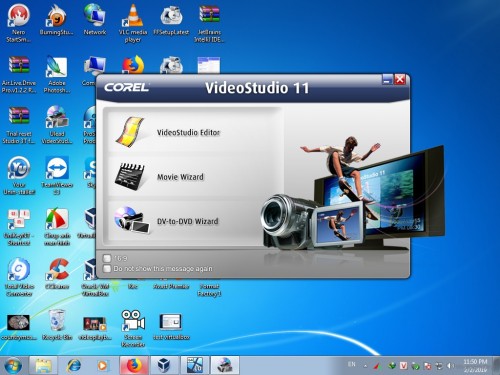Select the Nero StartSmart desktop icon
This screenshot has height=375, width=500.
pyautogui.click(x=19, y=23)
